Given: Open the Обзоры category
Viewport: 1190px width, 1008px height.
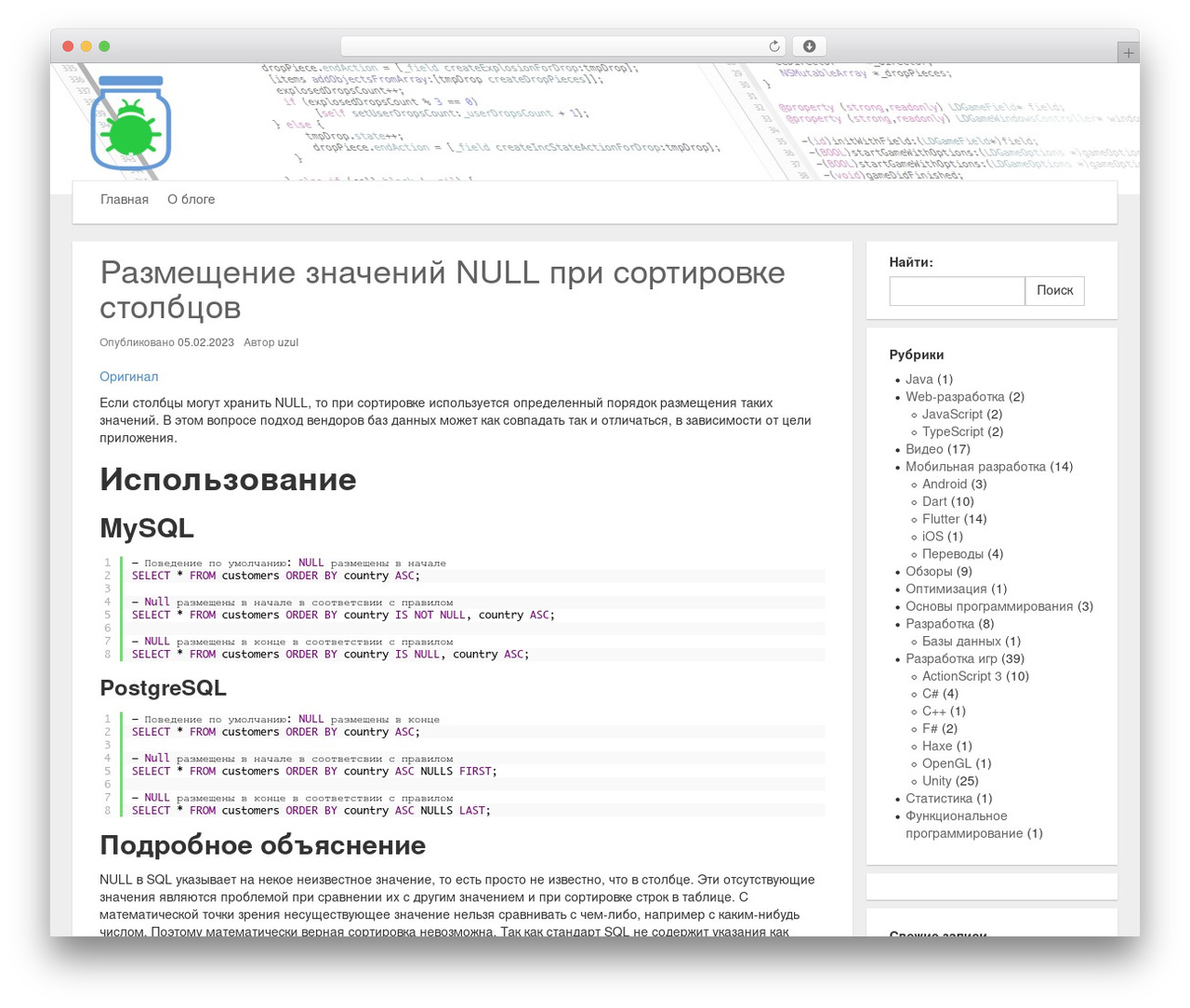Looking at the screenshot, I should 929,572.
